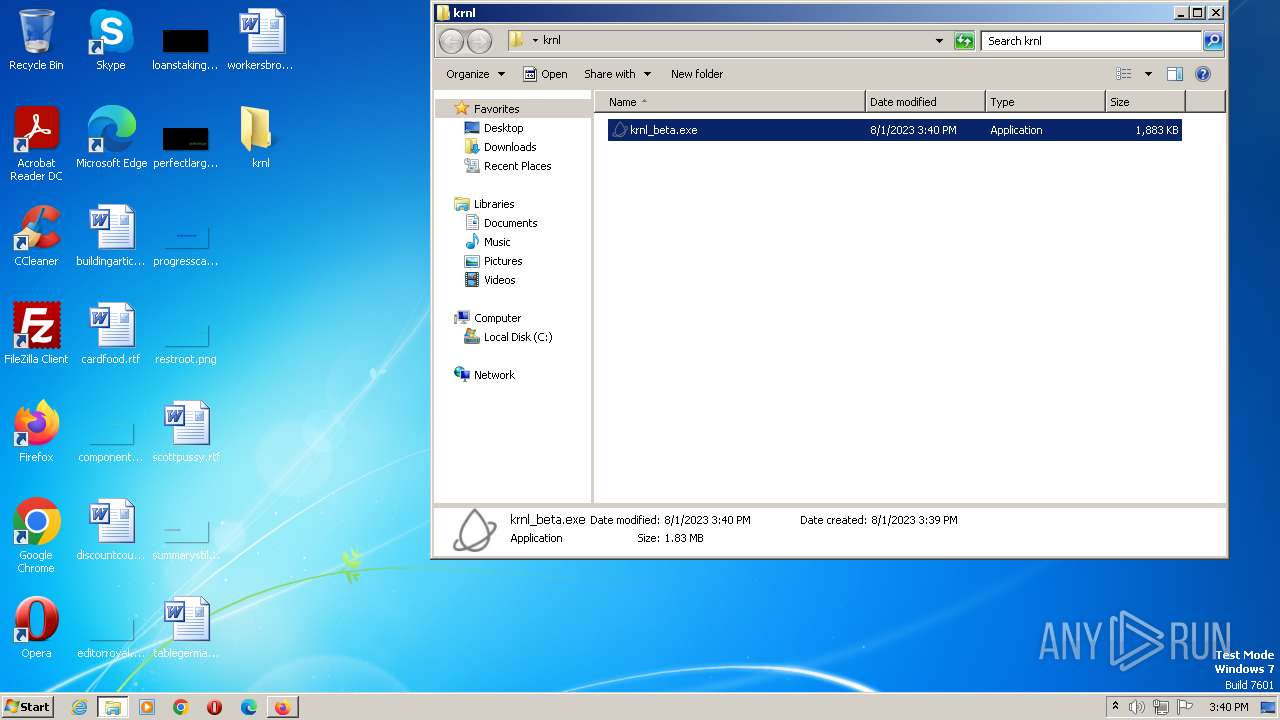This screenshot has height=720, width=1280.
Task: Click the Opera taskbar icon
Action: (214, 707)
